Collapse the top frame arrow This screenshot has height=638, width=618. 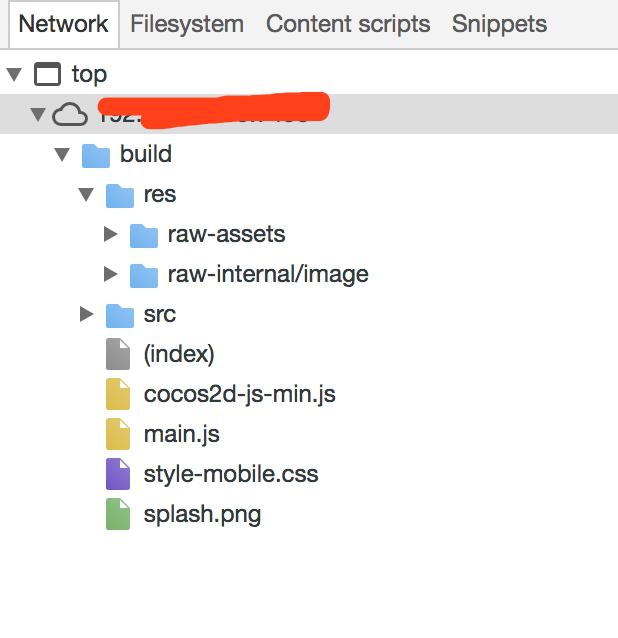(x=14, y=75)
